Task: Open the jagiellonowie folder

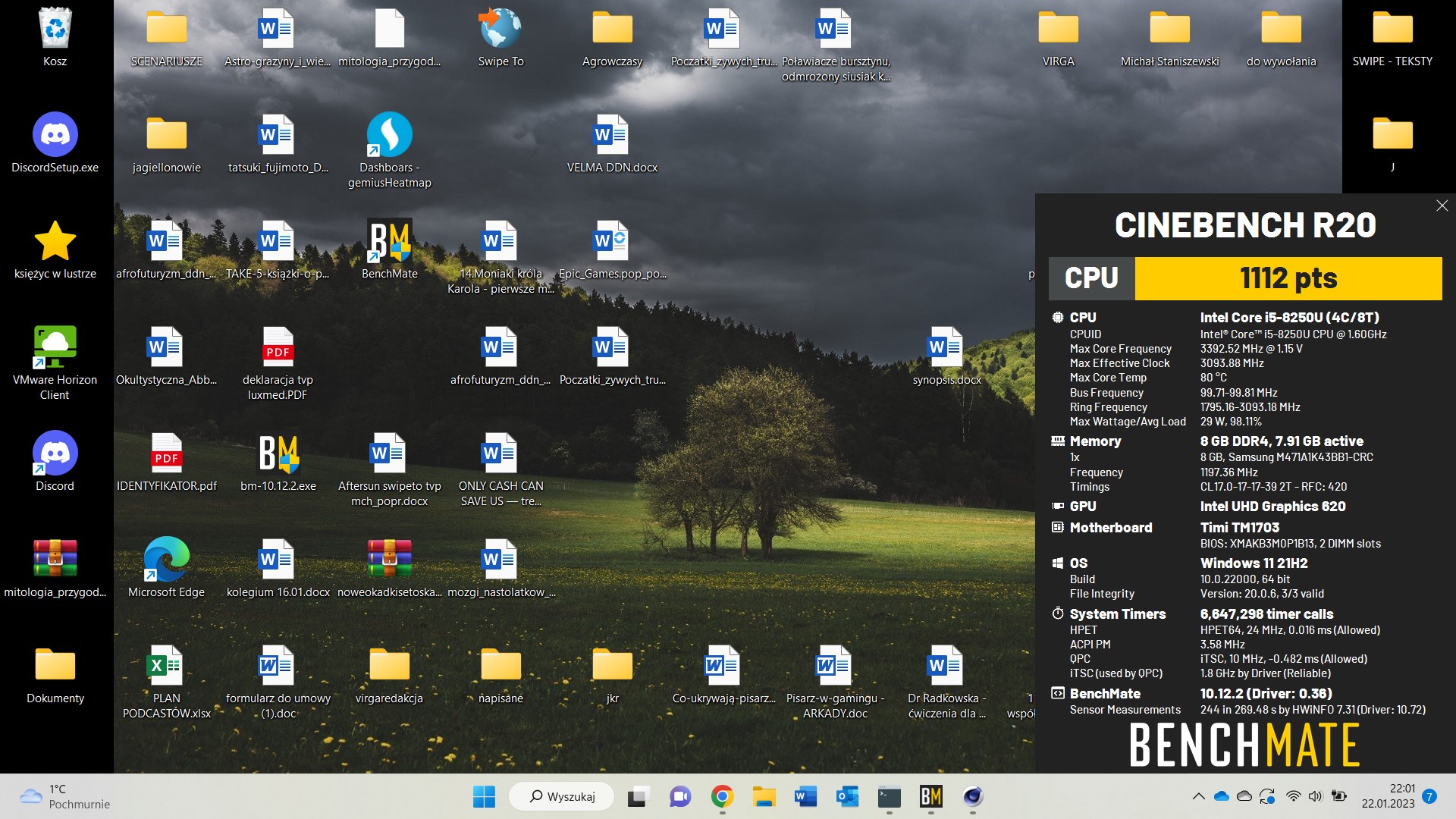Action: click(x=167, y=134)
